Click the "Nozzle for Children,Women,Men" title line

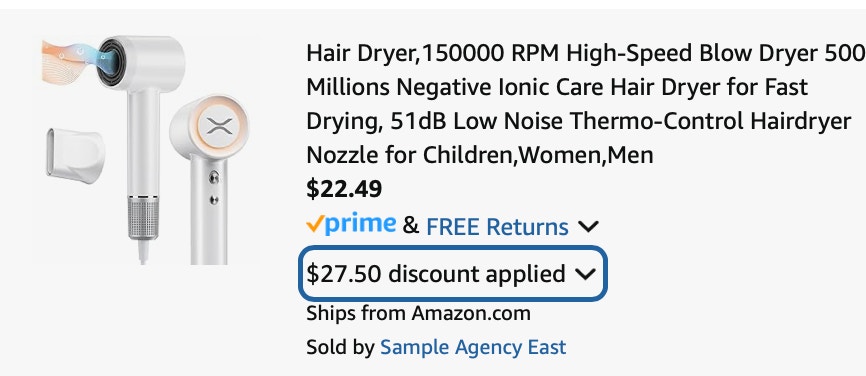point(480,155)
